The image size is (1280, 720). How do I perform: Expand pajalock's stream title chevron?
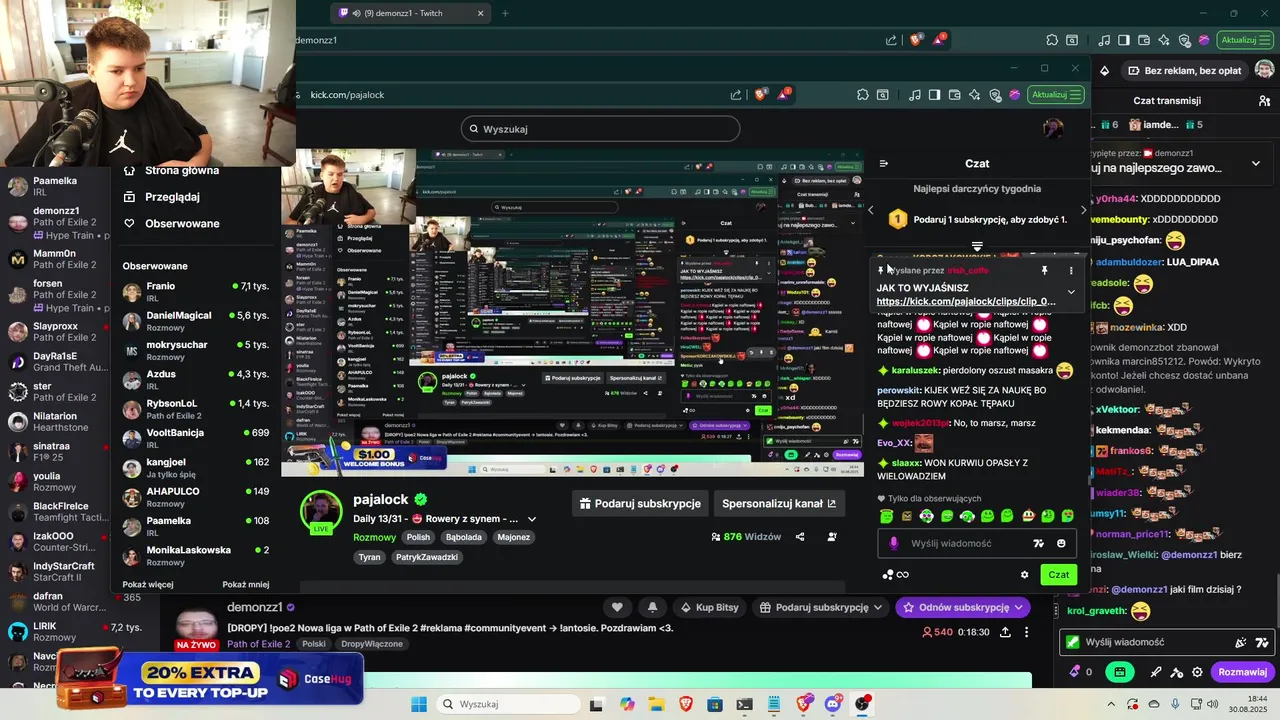tap(532, 519)
